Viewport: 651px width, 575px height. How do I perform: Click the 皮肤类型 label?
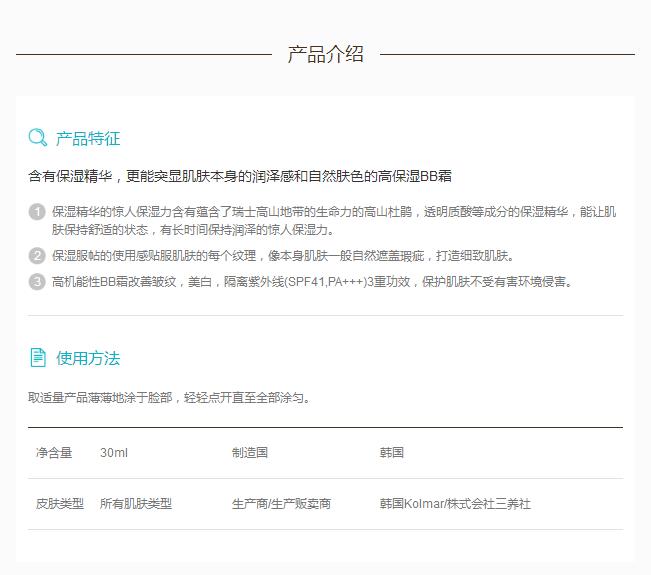pyautogui.click(x=60, y=504)
